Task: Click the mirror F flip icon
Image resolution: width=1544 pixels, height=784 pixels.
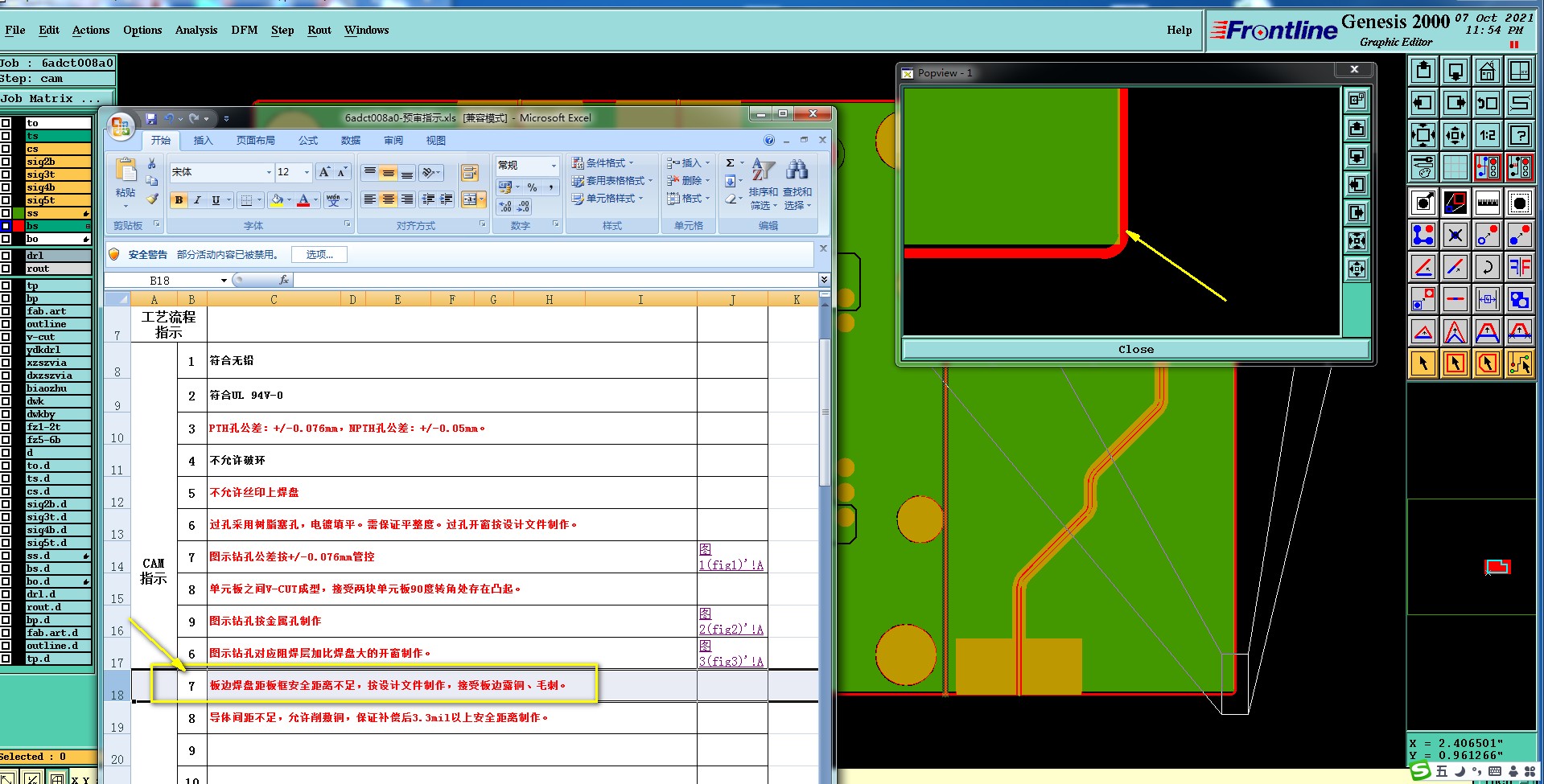Action: pos(1520,267)
